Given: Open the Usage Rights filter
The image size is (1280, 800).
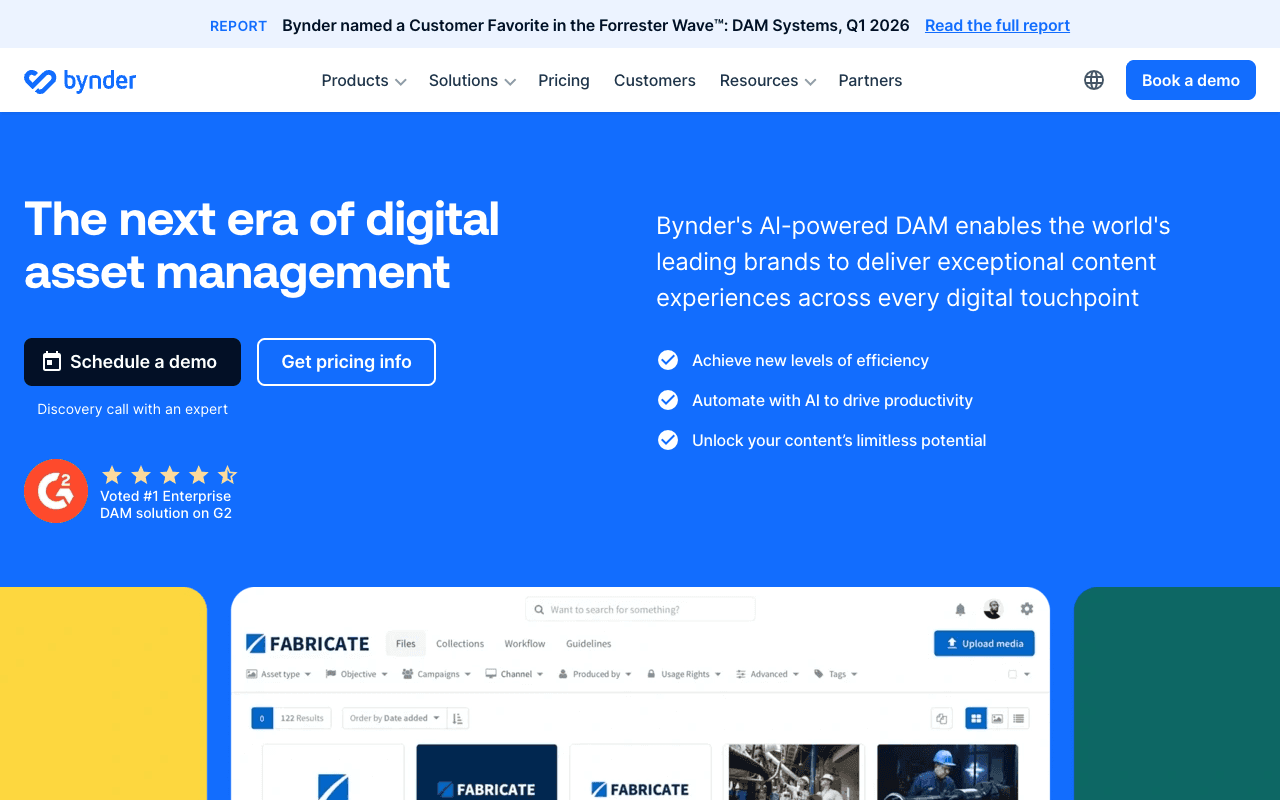Looking at the screenshot, I should point(684,674).
